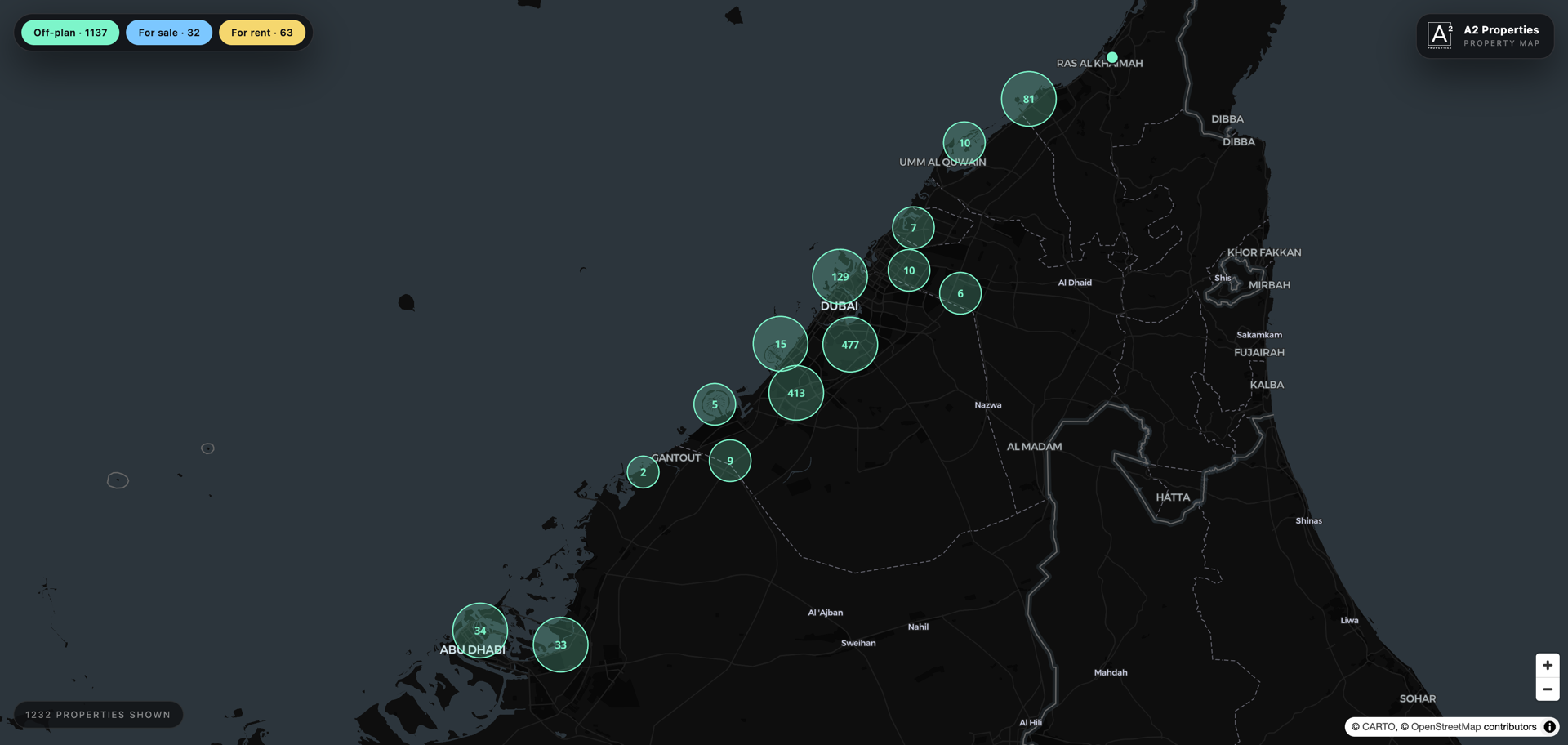Expand the cluster showing 6
Image resolution: width=1568 pixels, height=745 pixels.
tap(960, 293)
